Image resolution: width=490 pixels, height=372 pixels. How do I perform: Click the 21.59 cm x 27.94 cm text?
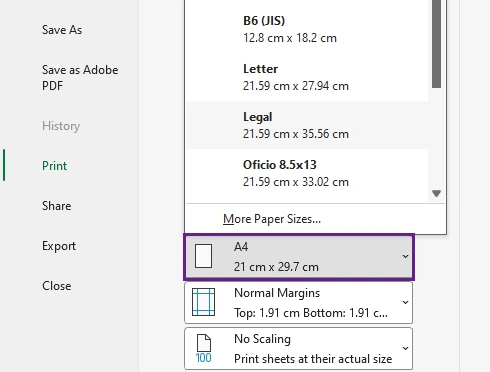point(296,86)
